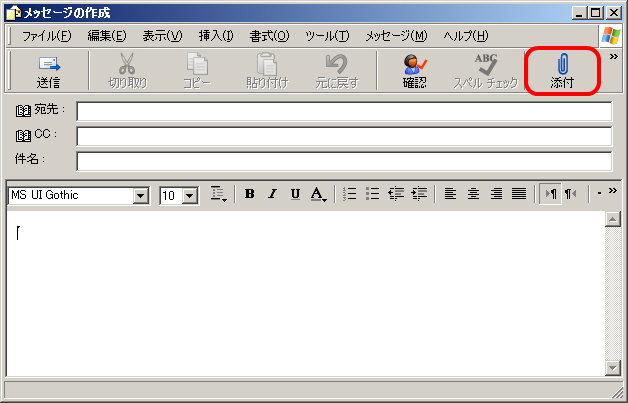
Task: Toggle italic formatting
Action: click(x=273, y=194)
